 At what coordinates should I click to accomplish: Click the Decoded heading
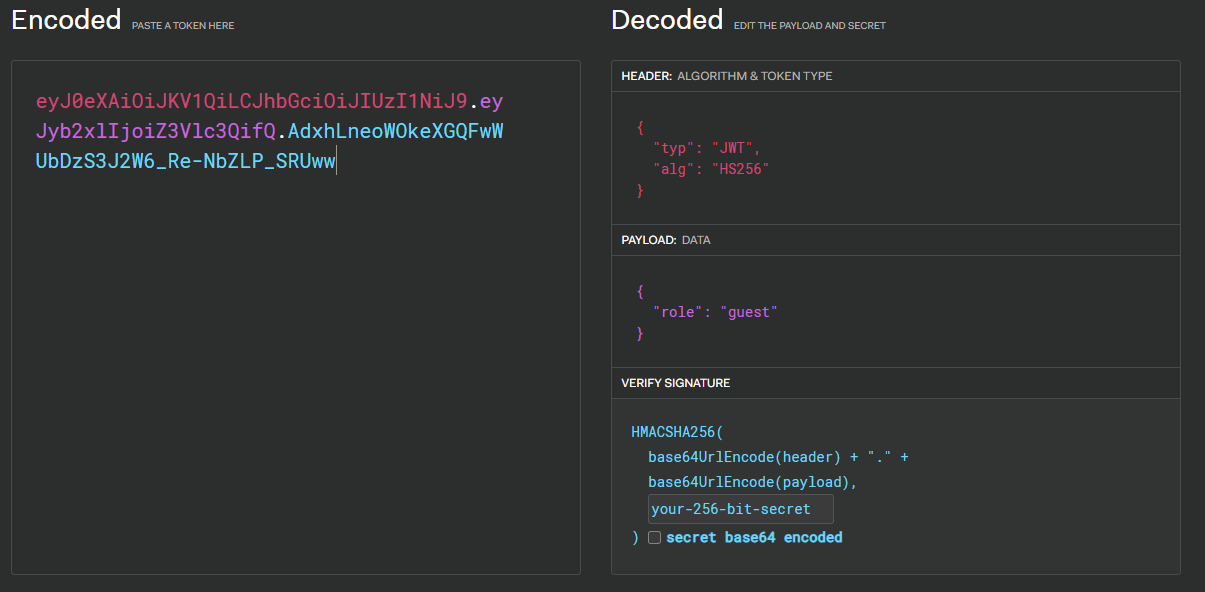(667, 20)
